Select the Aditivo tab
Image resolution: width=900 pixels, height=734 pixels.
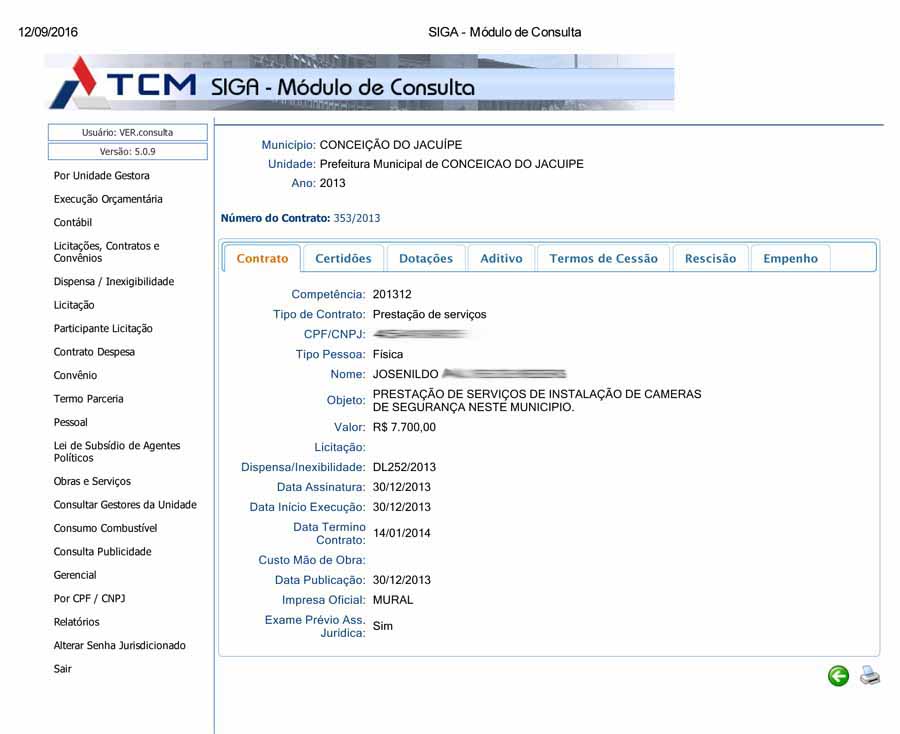click(x=501, y=258)
